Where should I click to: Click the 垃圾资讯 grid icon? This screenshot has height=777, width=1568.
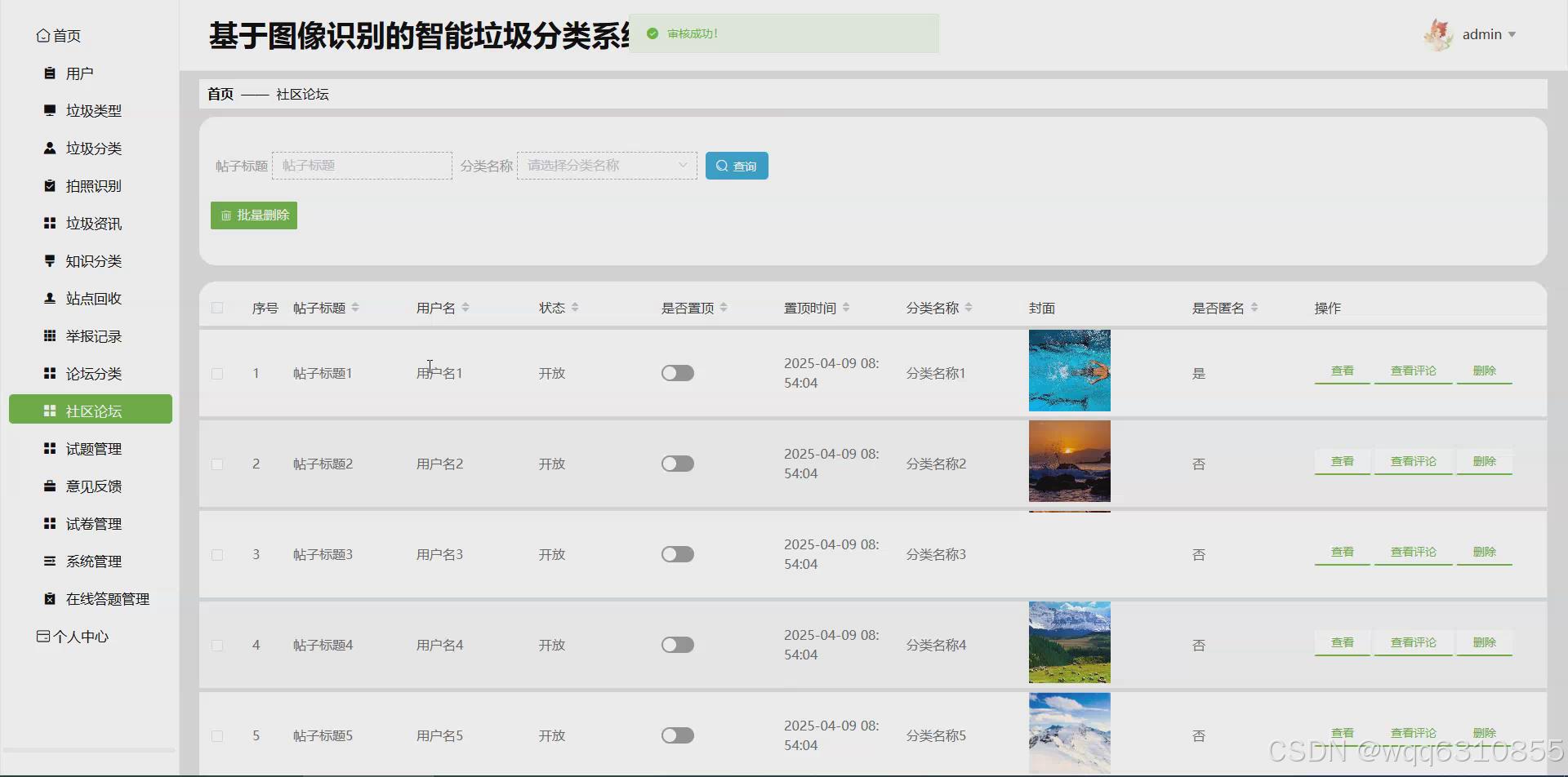pyautogui.click(x=50, y=223)
